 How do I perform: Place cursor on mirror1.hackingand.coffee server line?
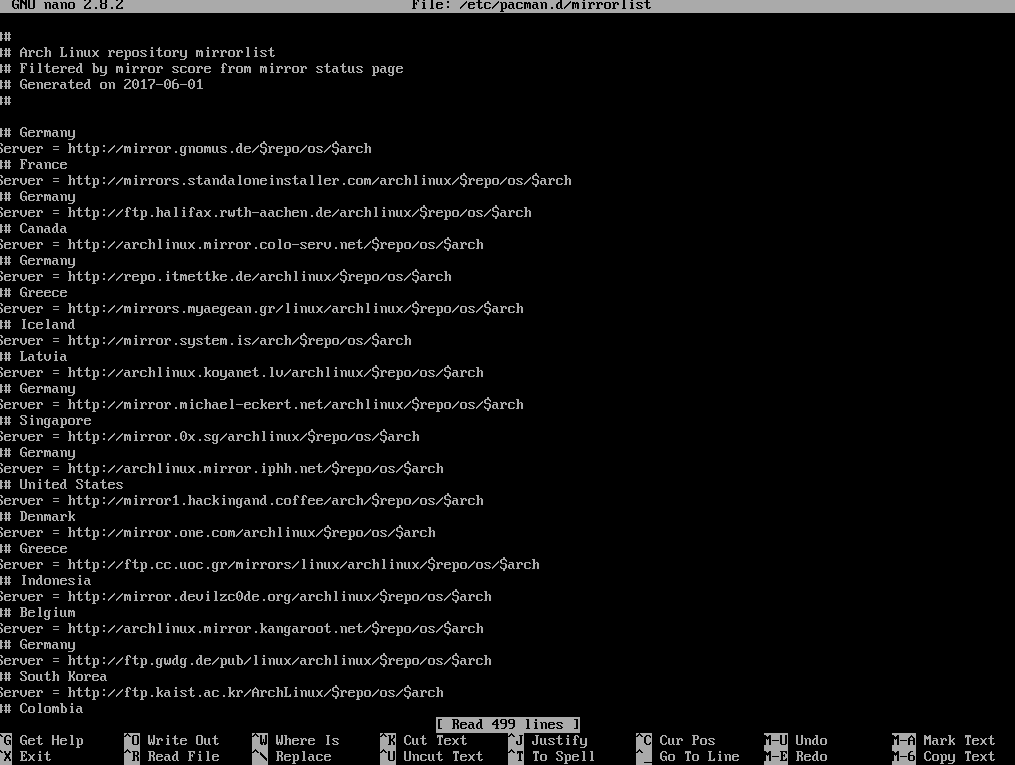tap(242, 501)
